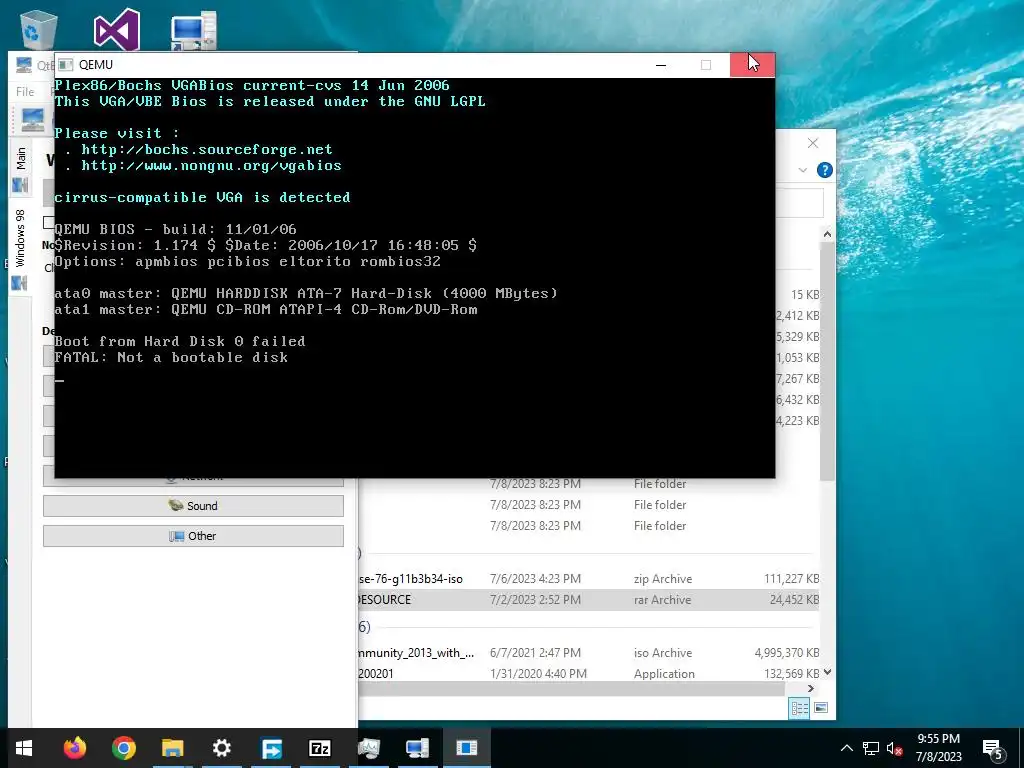This screenshot has width=1024, height=768.
Task: Open the network status tray icon
Action: 871,748
